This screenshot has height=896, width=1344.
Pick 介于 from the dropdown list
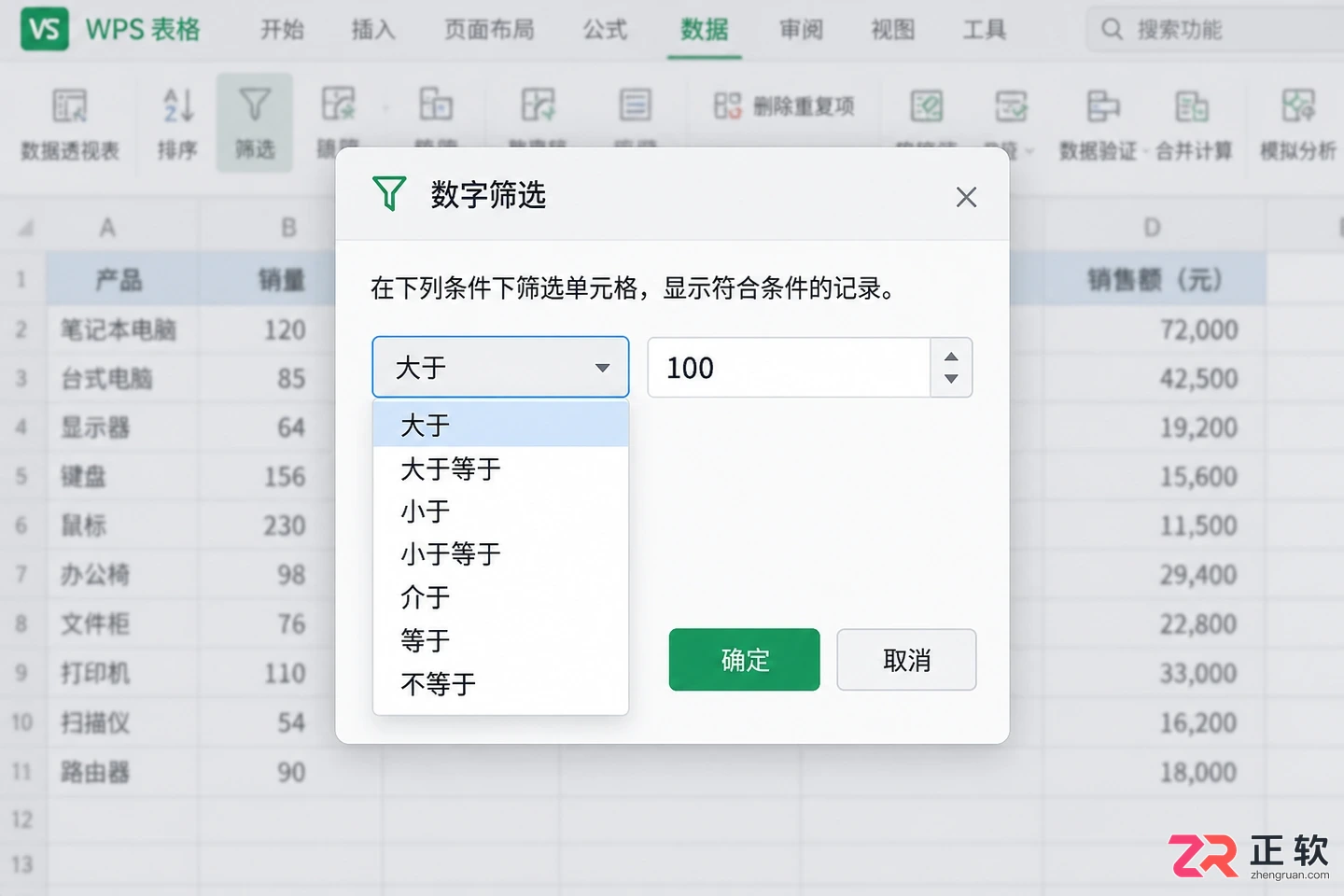(500, 597)
